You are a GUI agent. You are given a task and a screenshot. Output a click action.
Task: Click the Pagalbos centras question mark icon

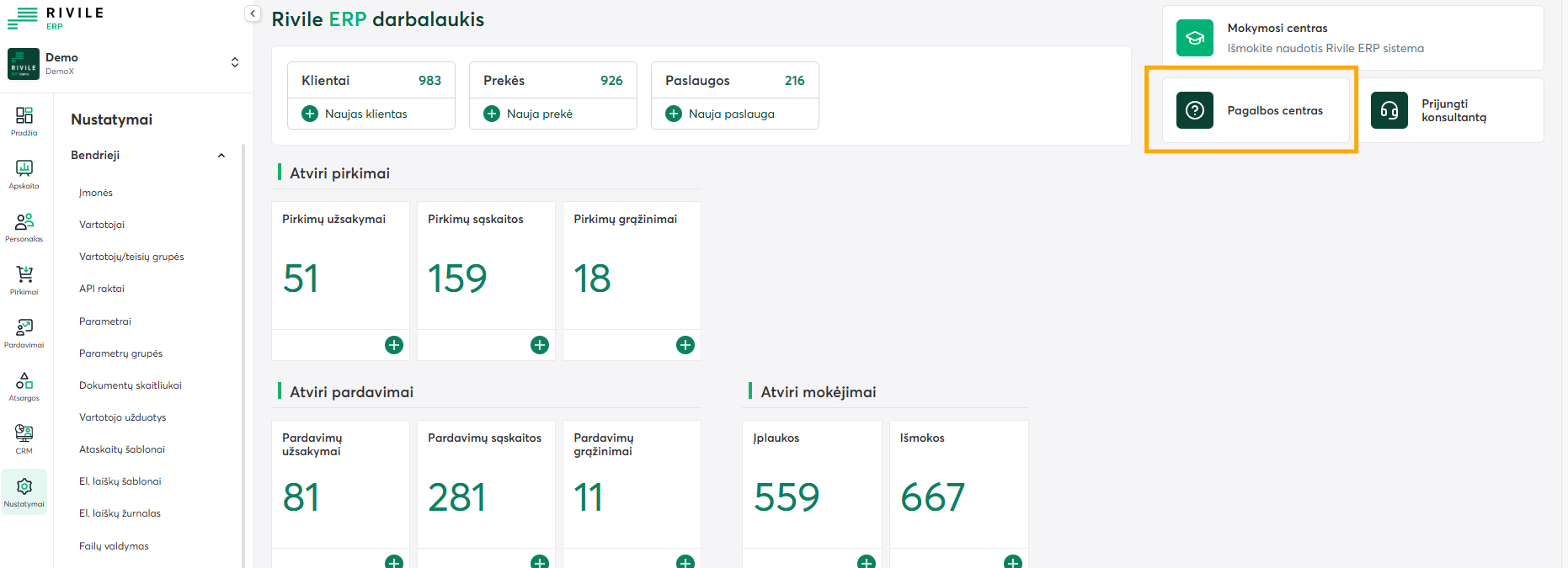pos(1194,110)
